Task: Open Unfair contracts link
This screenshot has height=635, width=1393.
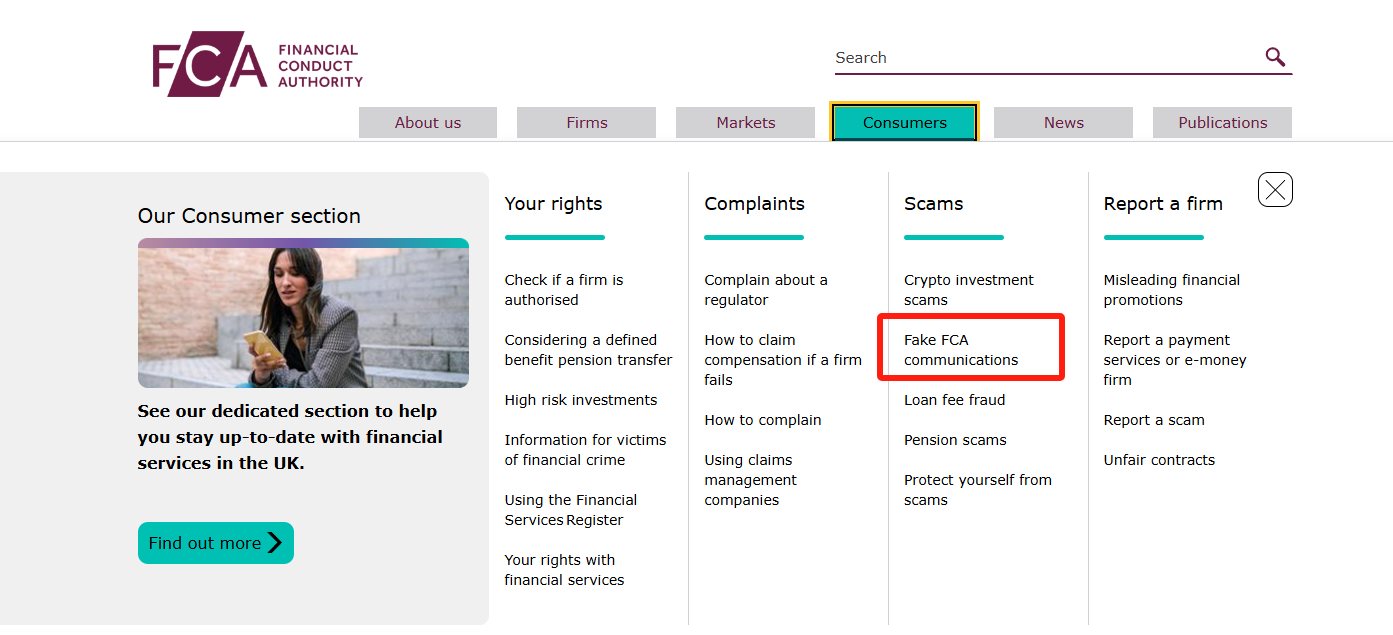Action: coord(1159,460)
